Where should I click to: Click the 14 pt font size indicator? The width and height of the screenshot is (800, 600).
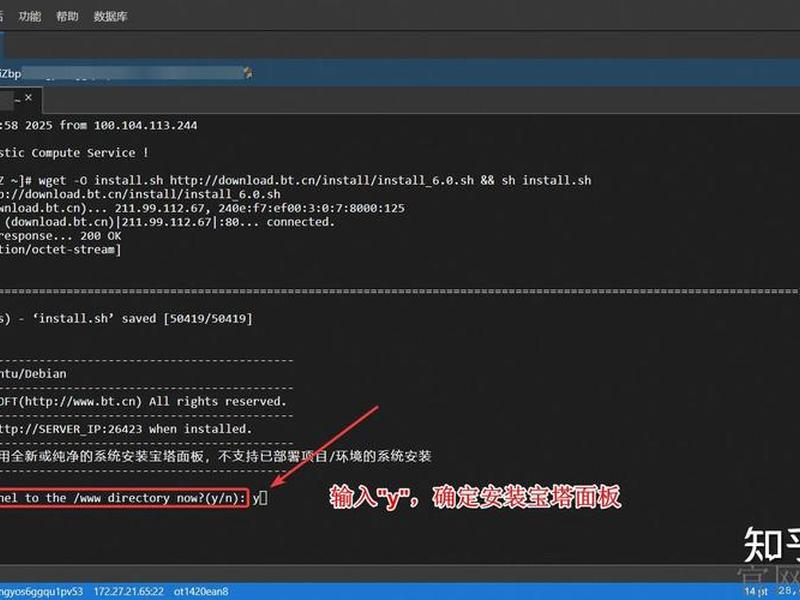(x=757, y=592)
